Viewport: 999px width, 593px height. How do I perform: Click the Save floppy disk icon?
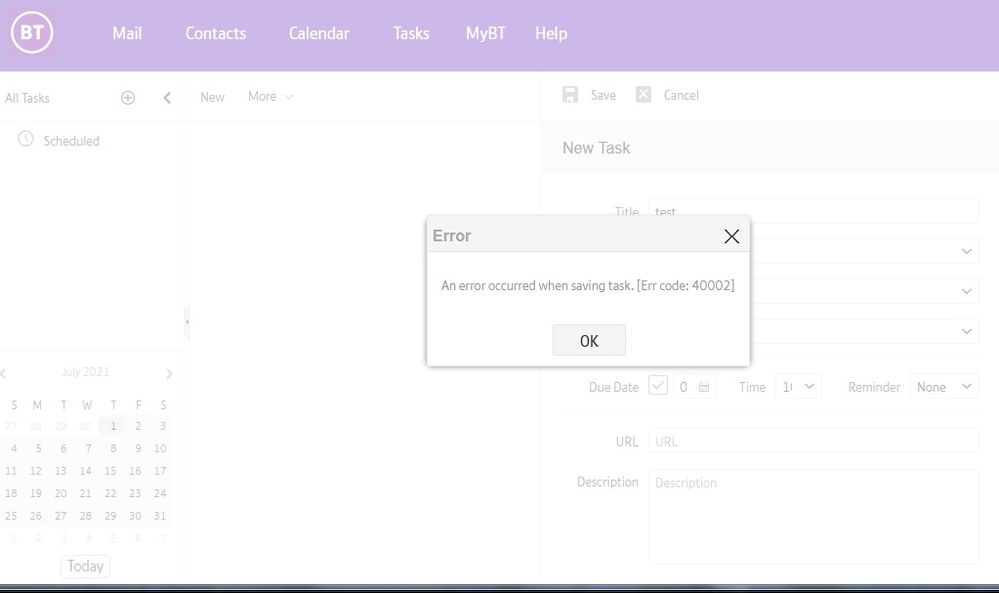(570, 95)
